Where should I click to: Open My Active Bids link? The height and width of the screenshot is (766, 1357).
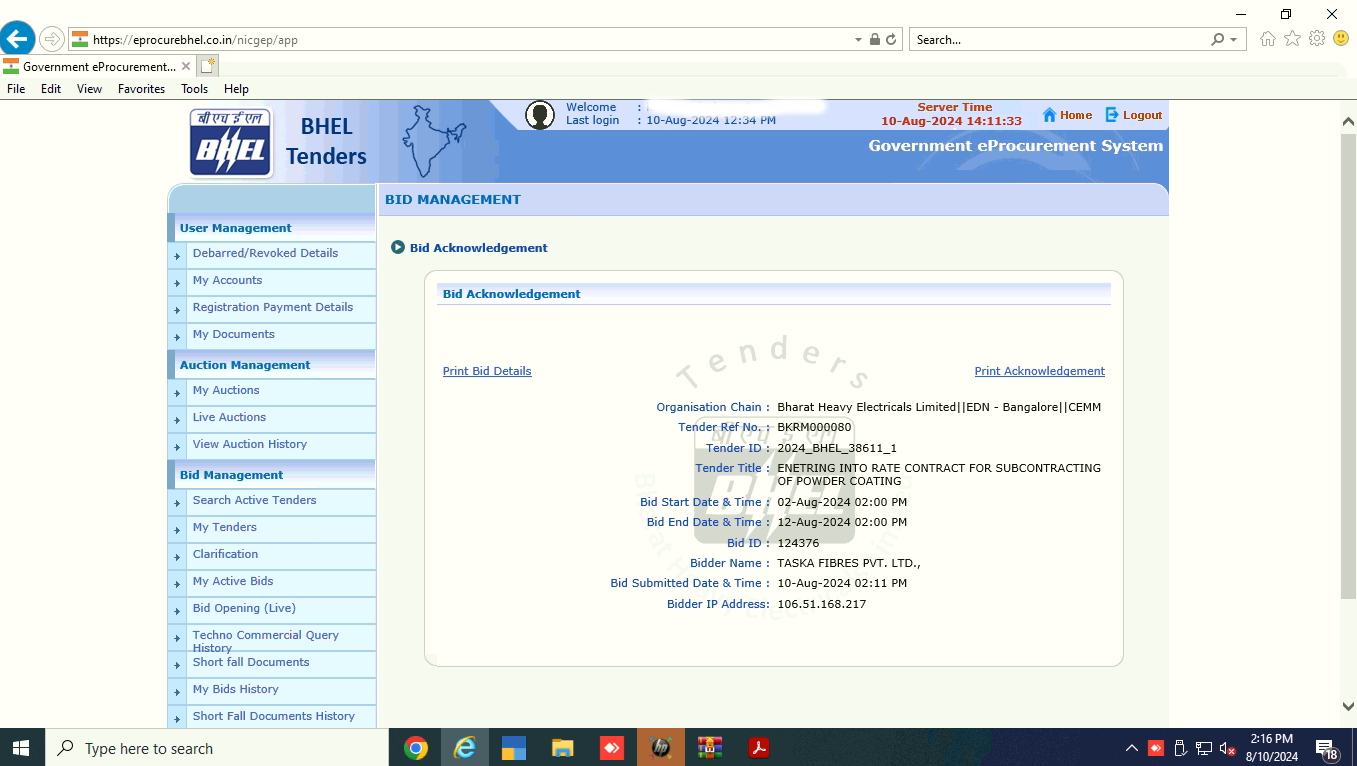[233, 581]
